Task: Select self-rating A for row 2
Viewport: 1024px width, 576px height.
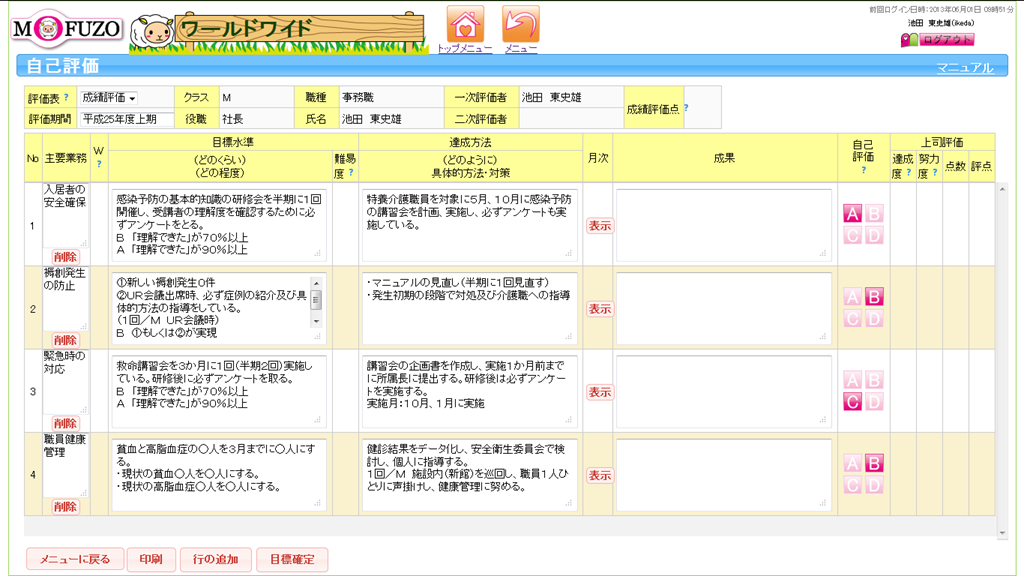Action: [x=852, y=297]
